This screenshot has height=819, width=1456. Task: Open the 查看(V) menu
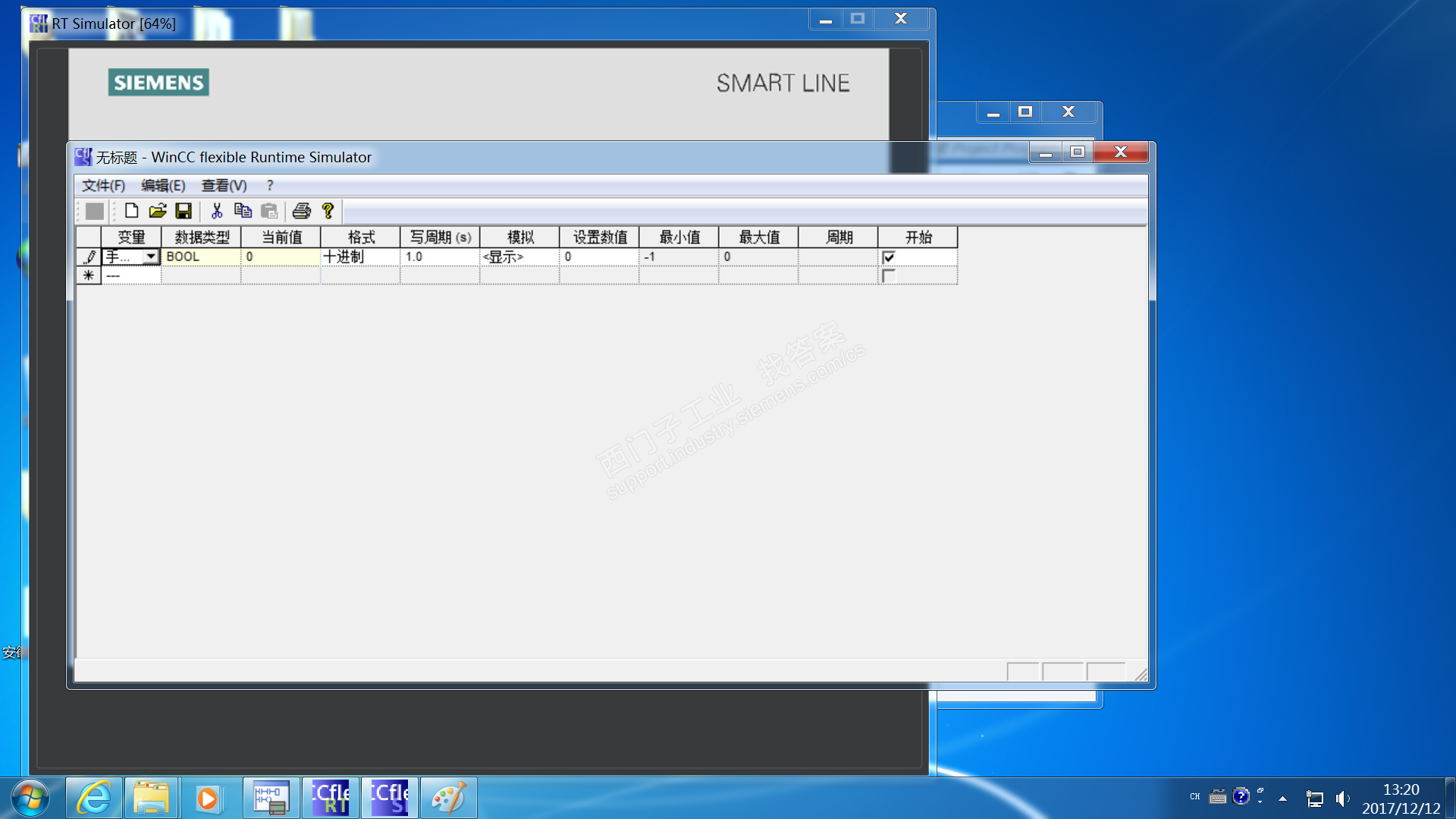[224, 186]
